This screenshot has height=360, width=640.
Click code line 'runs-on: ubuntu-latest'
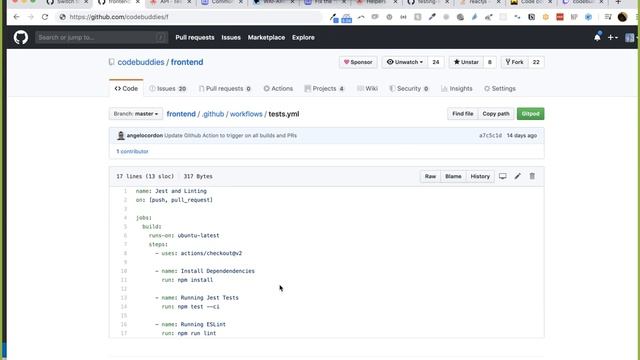coord(184,236)
